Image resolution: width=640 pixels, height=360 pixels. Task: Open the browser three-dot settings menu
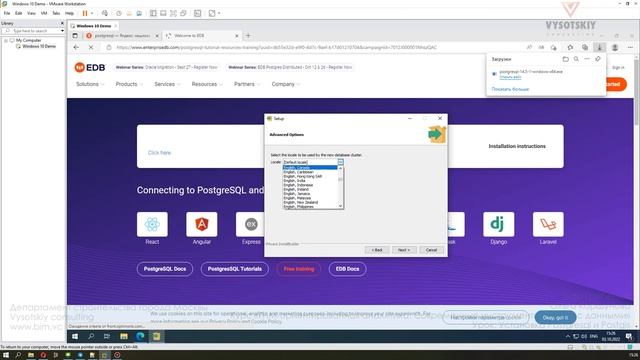click(630, 47)
